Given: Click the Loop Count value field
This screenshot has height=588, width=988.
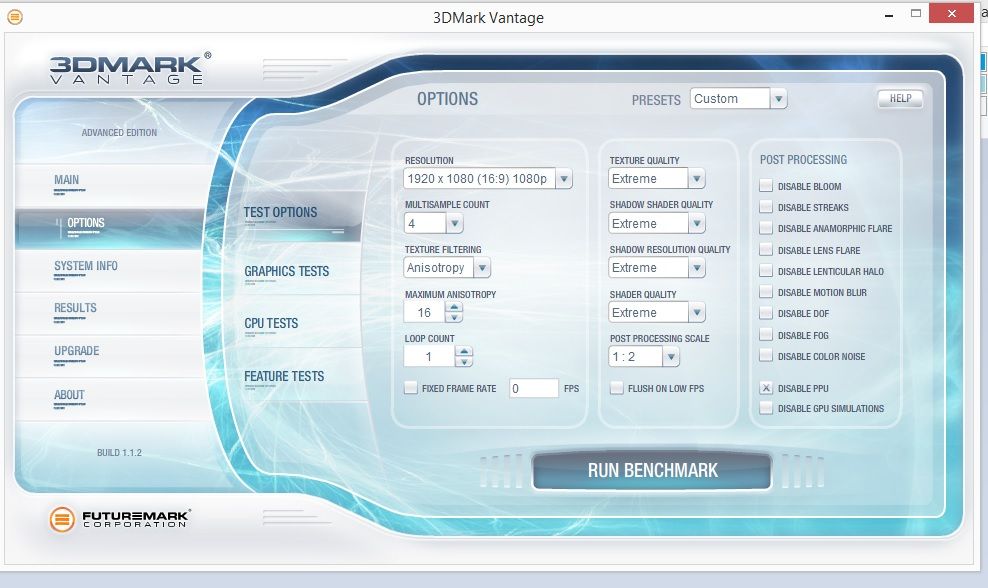Looking at the screenshot, I should coord(429,357).
